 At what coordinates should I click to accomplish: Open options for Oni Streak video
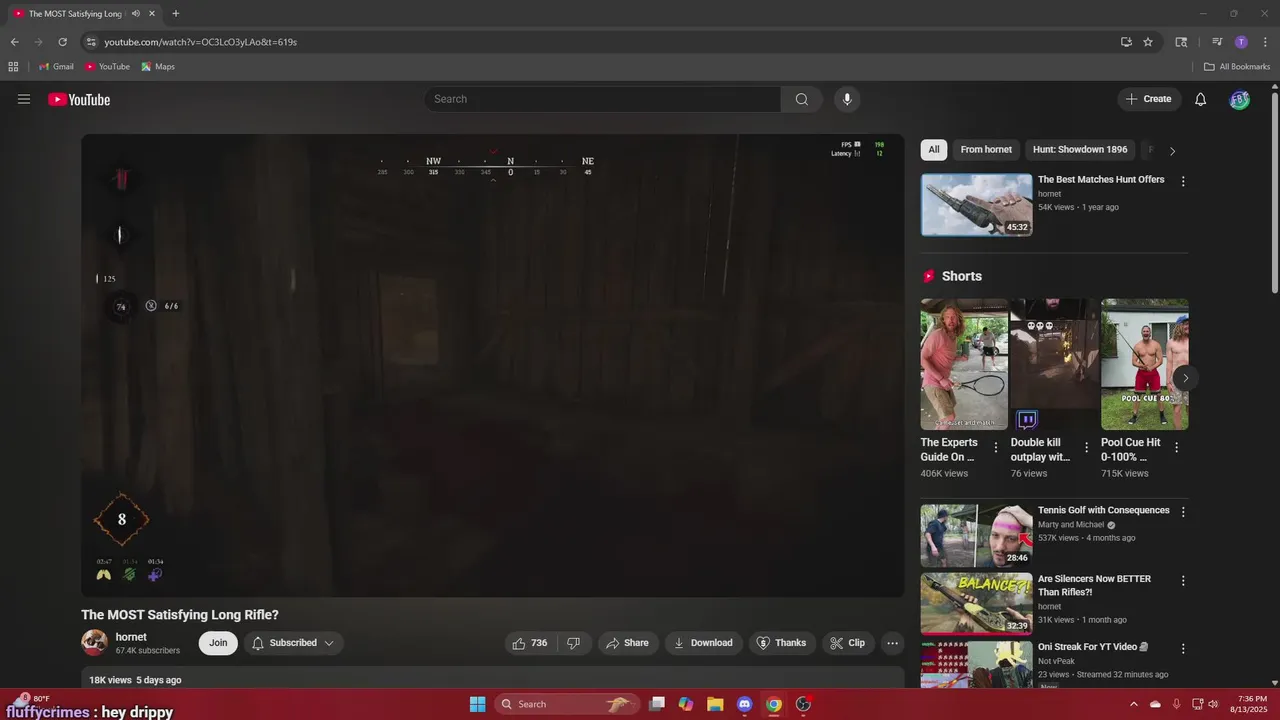[x=1183, y=649]
